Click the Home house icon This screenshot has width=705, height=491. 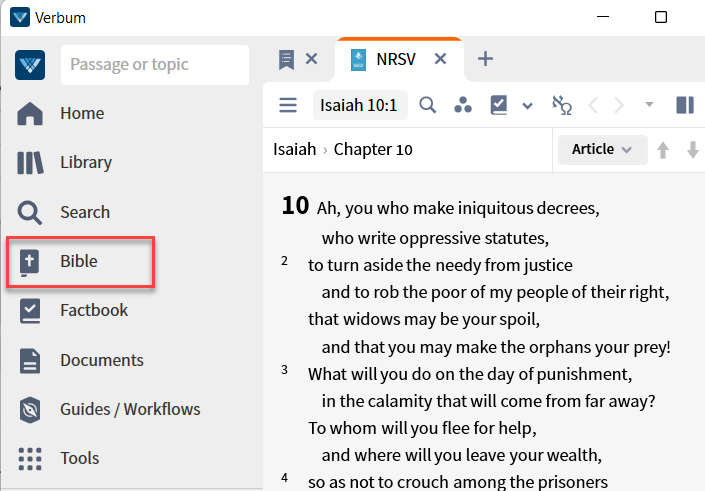(x=30, y=113)
